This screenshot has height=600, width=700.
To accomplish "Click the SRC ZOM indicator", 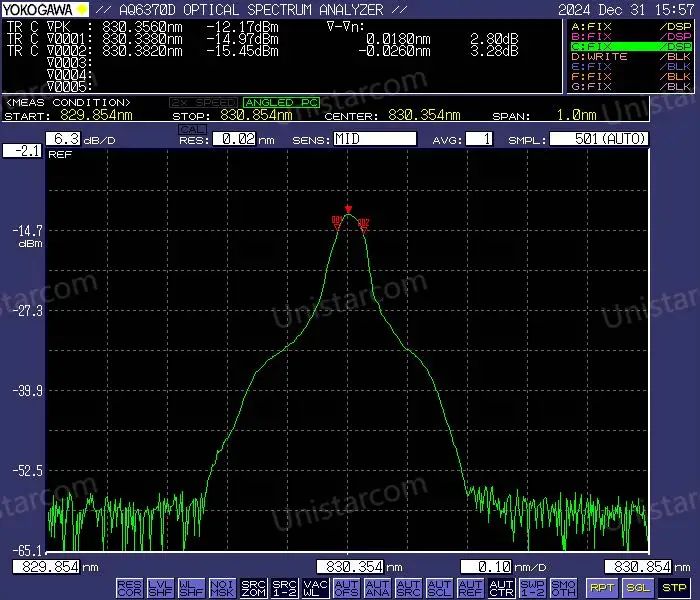I will click(253, 588).
